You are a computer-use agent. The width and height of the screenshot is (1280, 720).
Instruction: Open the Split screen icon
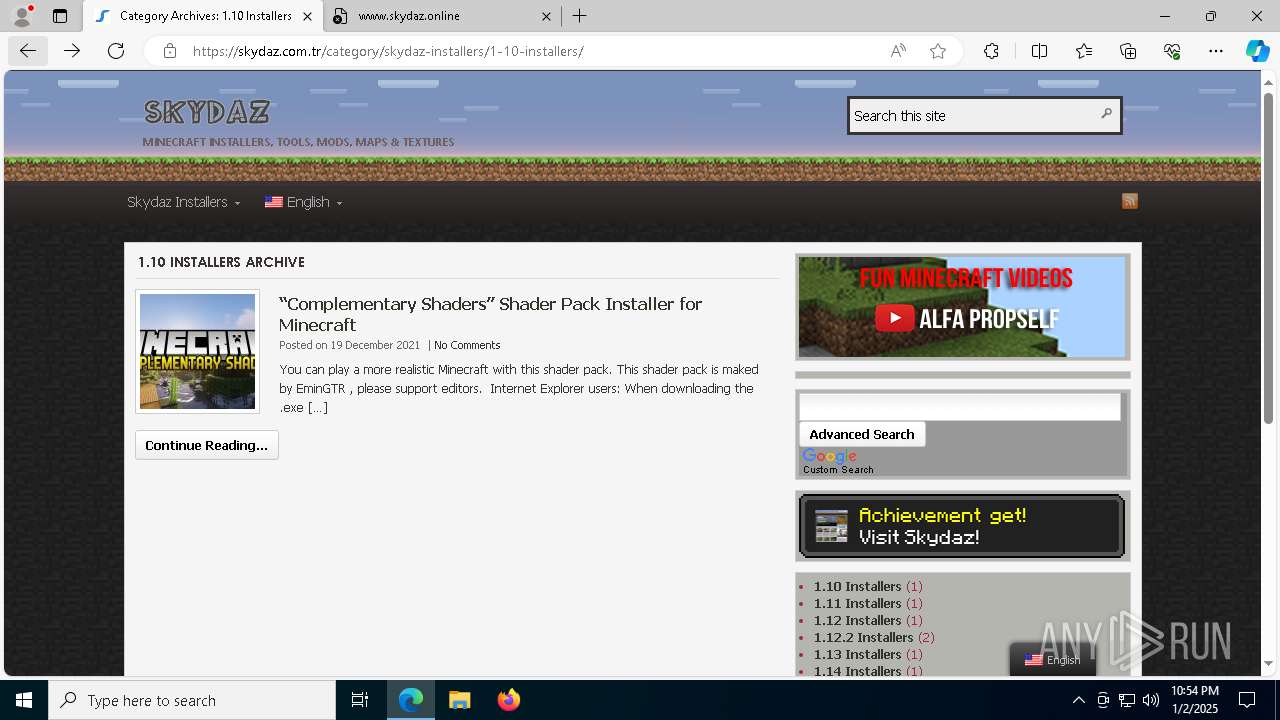point(1039,51)
